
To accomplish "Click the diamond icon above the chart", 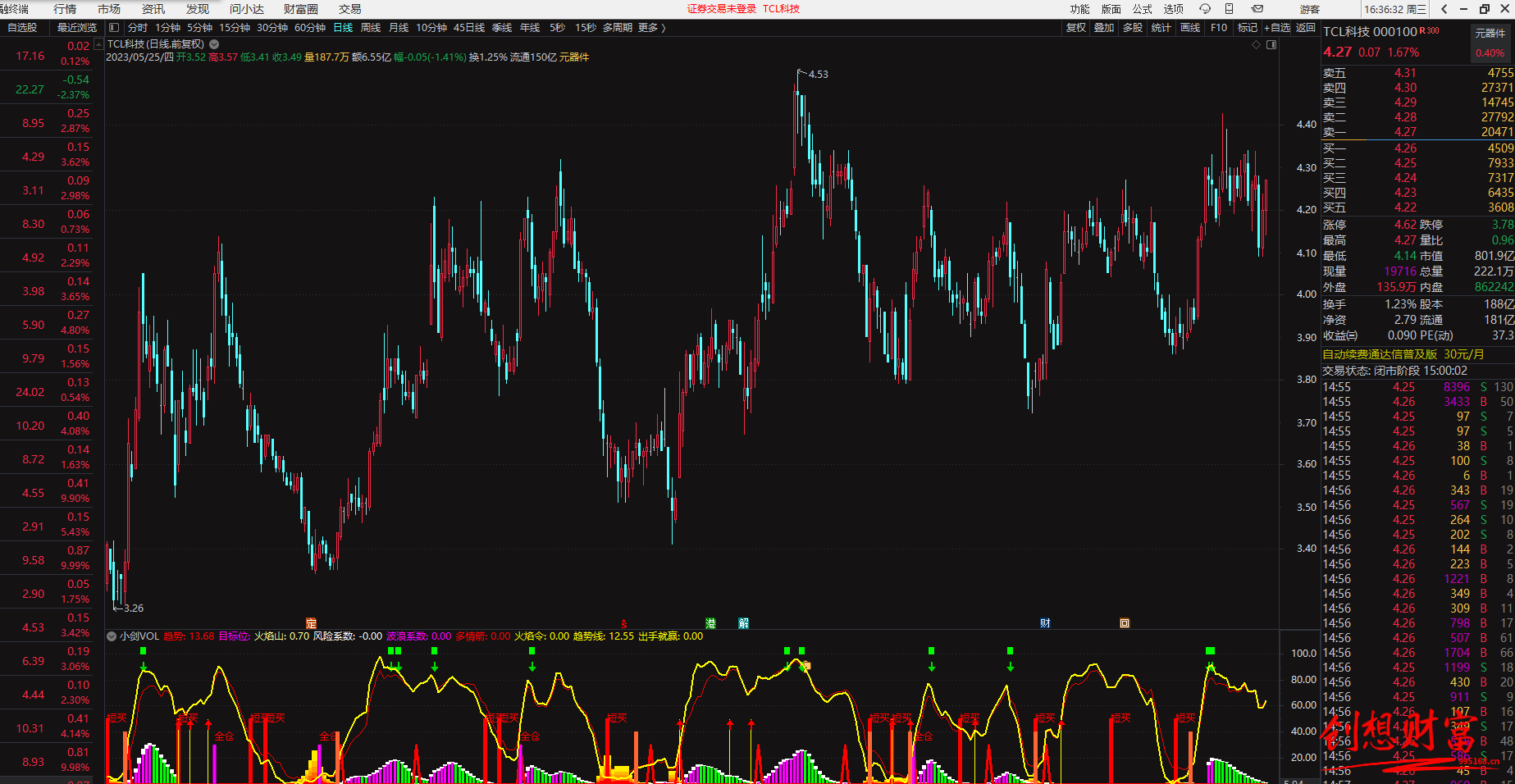I will pyautogui.click(x=1256, y=45).
